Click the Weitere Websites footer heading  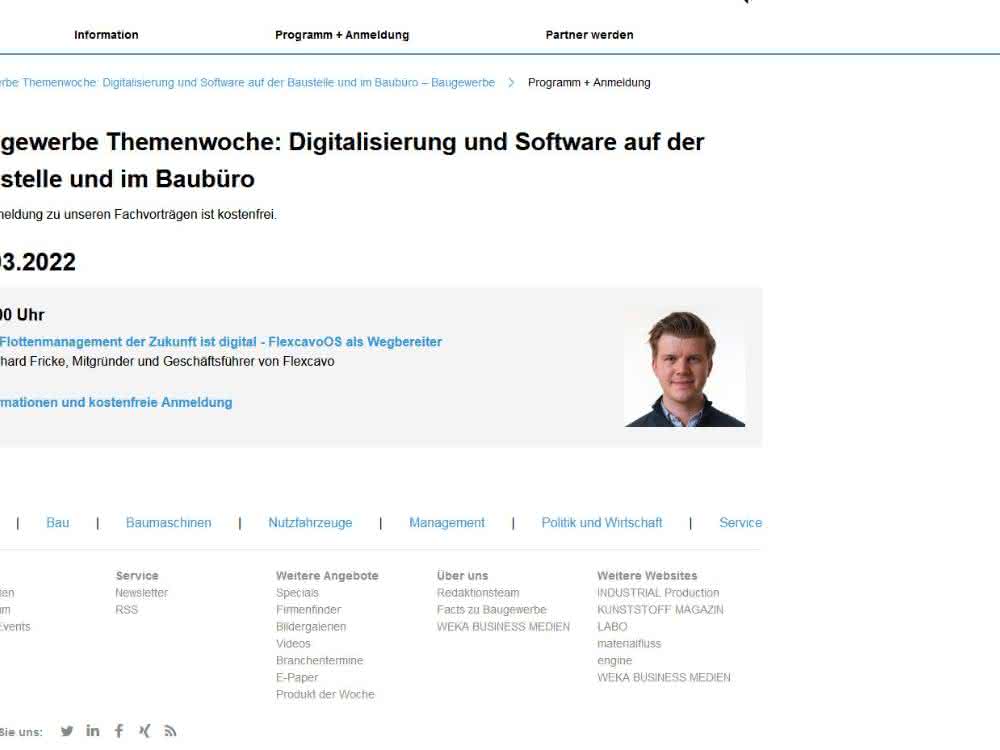(x=647, y=576)
